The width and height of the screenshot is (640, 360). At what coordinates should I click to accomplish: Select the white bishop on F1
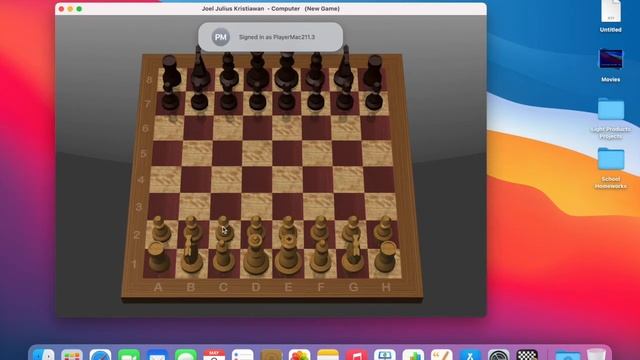click(x=320, y=256)
